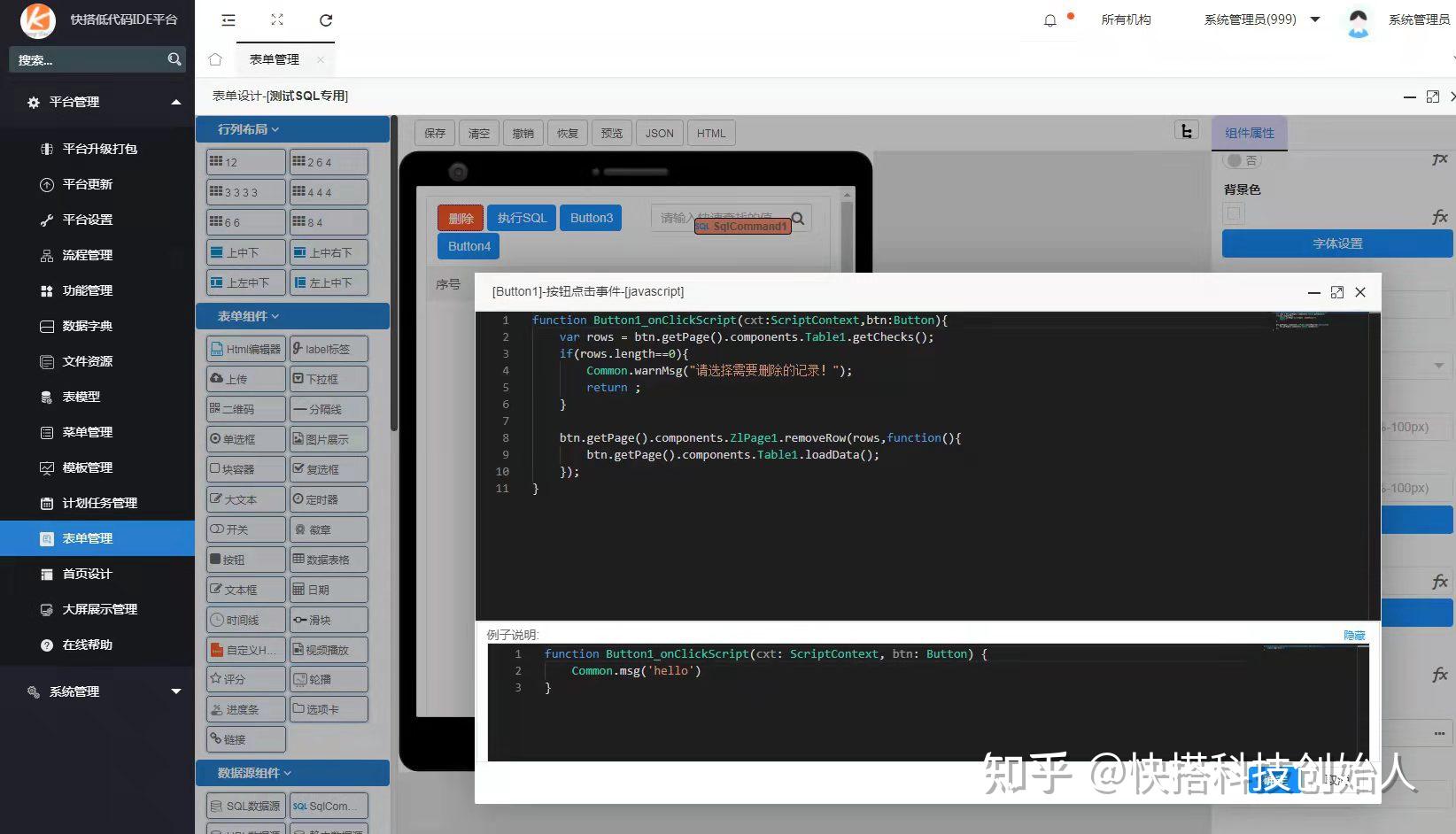Add the label标签 component
The width and height of the screenshot is (1456, 834).
point(329,349)
